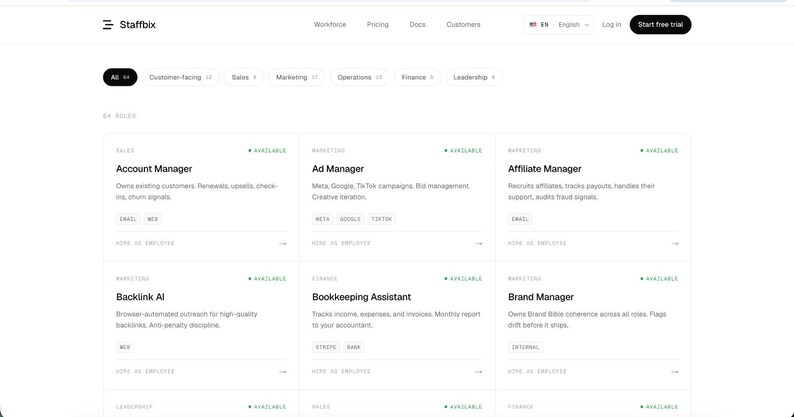The image size is (794, 417).
Task: Open the Ad Manager role title
Action: [x=338, y=169]
